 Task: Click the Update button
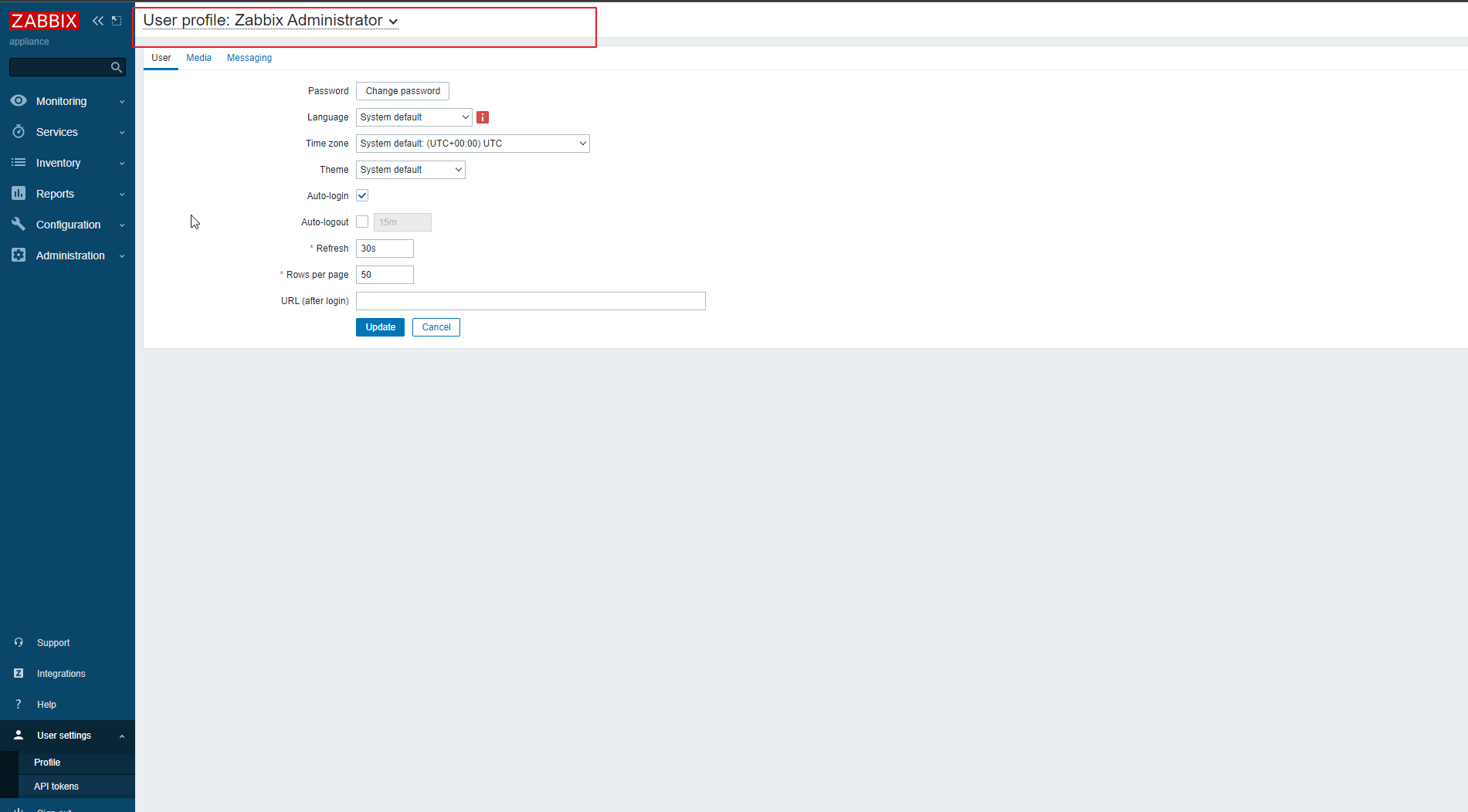pos(380,327)
